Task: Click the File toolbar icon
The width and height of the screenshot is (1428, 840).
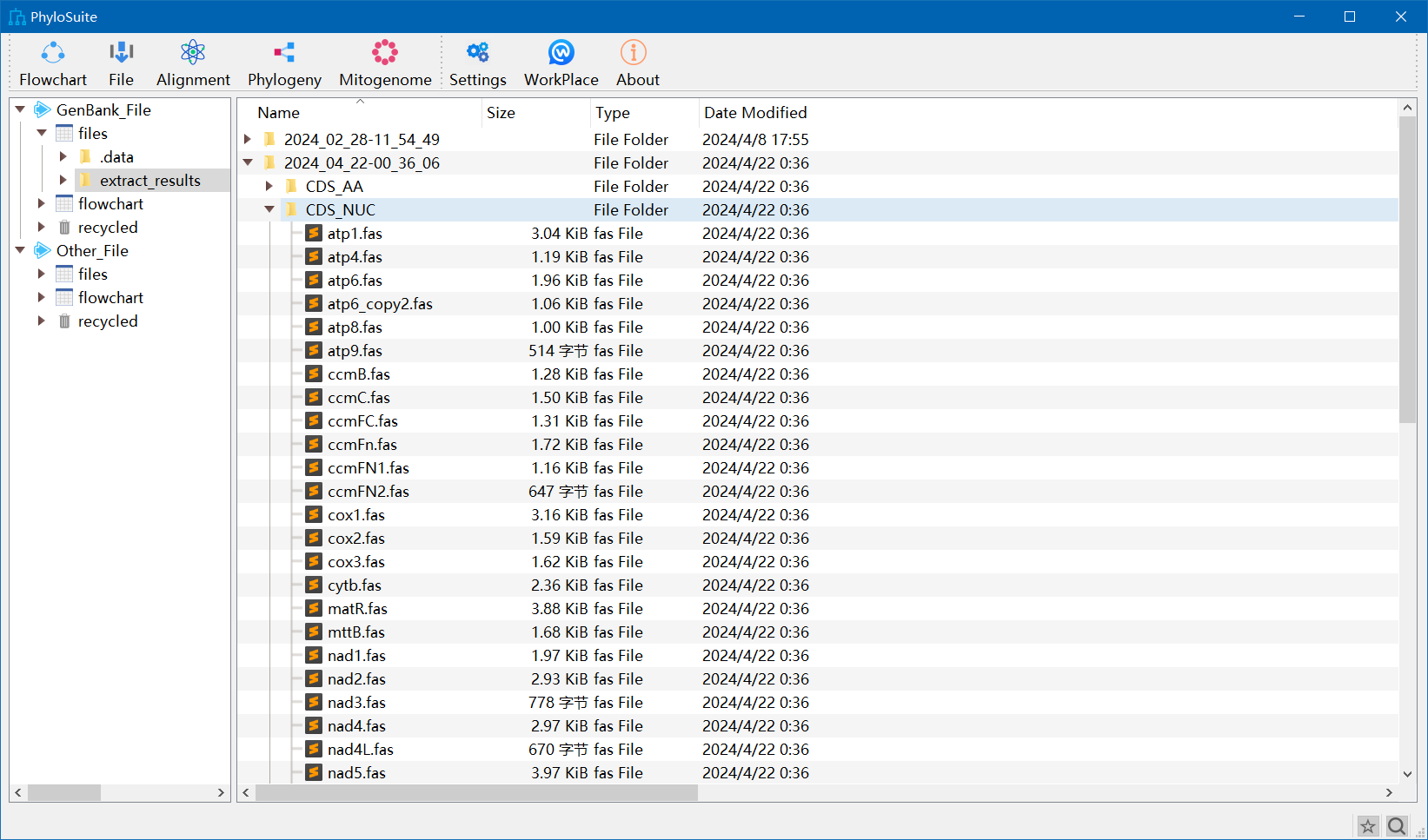Action: tap(121, 53)
